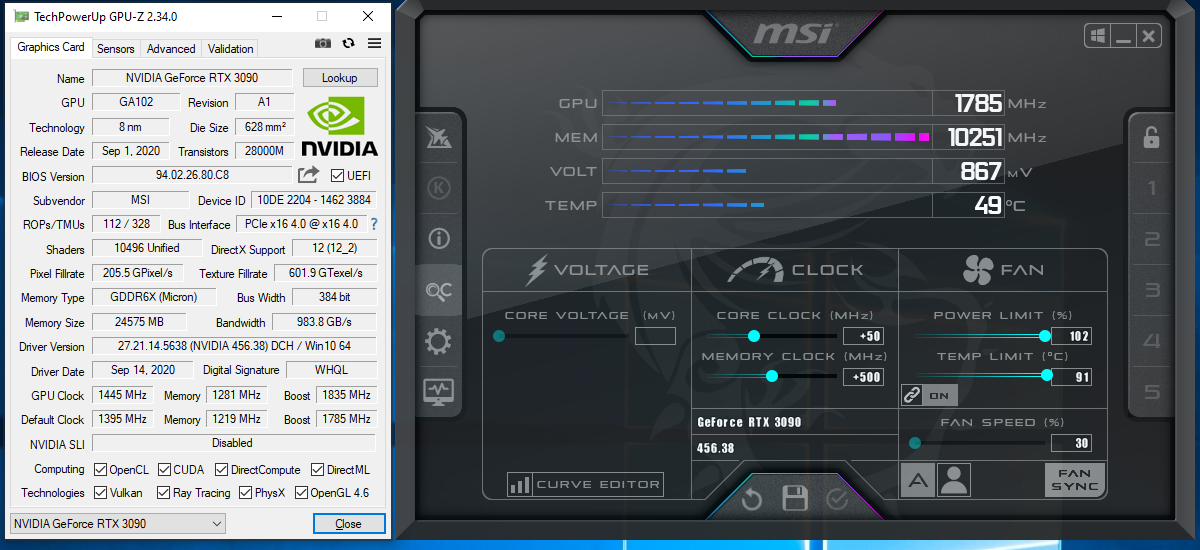Click the Fan Speed 30 value field
This screenshot has height=550, width=1200.
[1071, 443]
